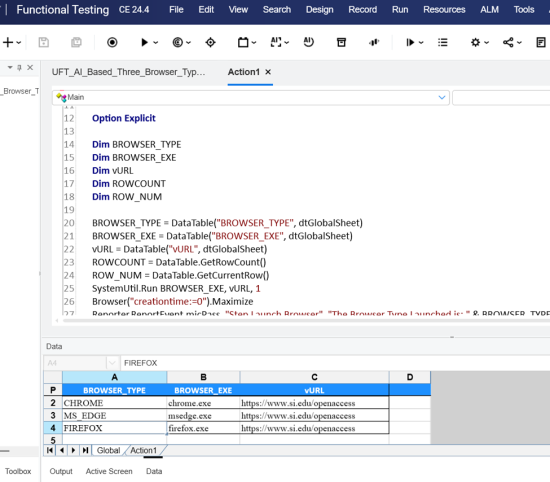The height and width of the screenshot is (482, 550).
Task: Close the Action1 tab
Action: [x=268, y=72]
